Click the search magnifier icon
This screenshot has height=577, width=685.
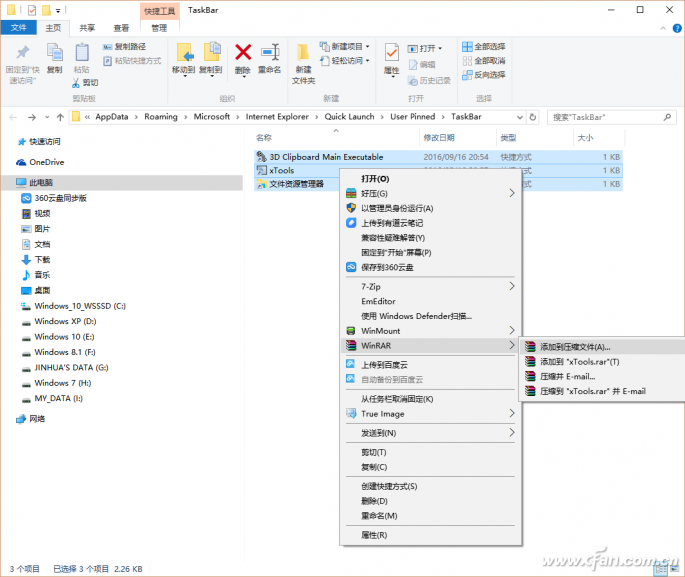click(667, 117)
